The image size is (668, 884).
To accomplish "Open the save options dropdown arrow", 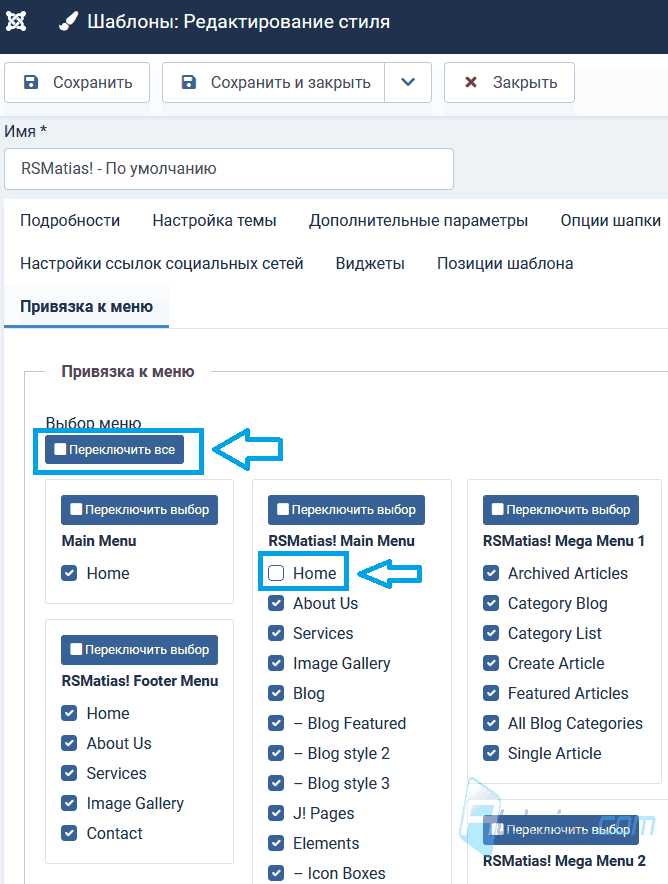I will point(408,82).
